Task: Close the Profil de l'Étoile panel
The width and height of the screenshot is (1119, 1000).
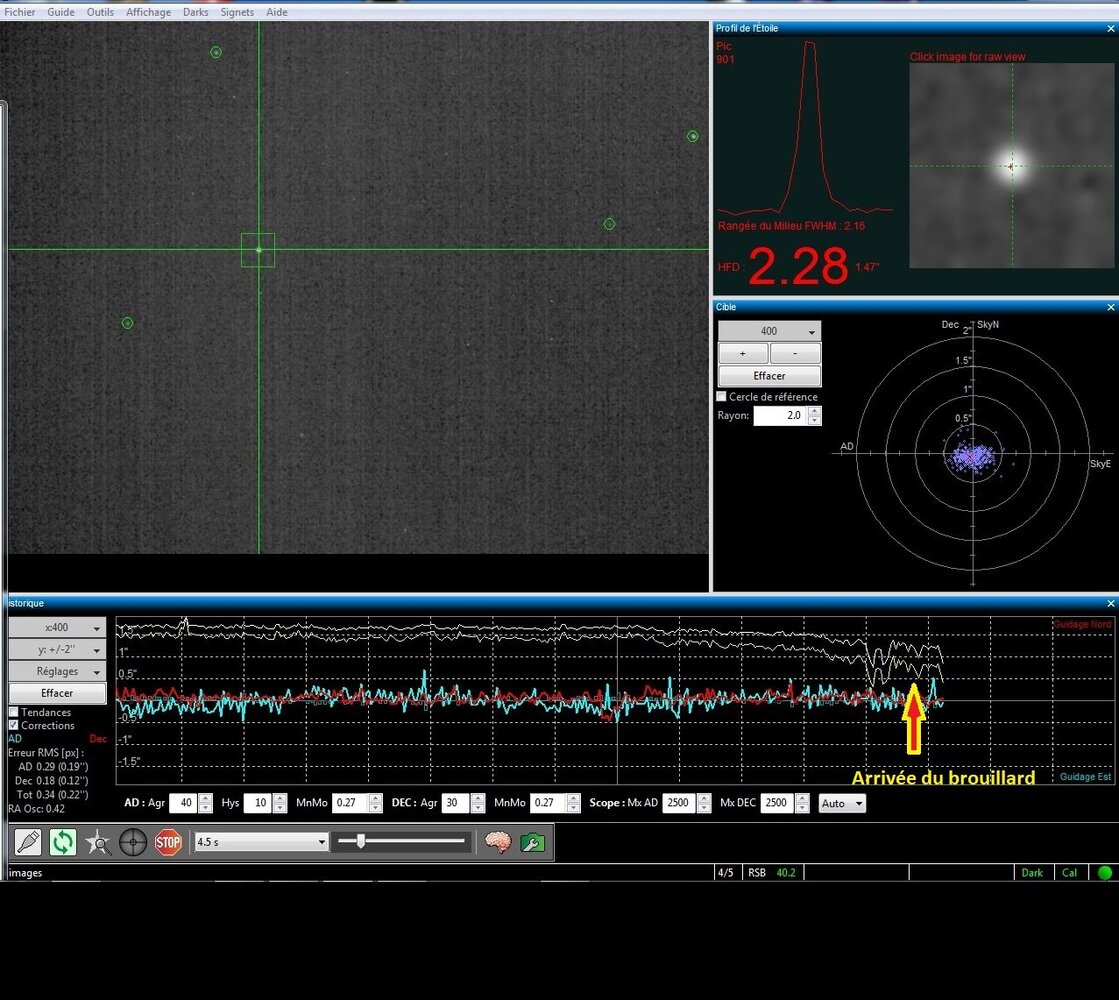Action: tap(1111, 27)
